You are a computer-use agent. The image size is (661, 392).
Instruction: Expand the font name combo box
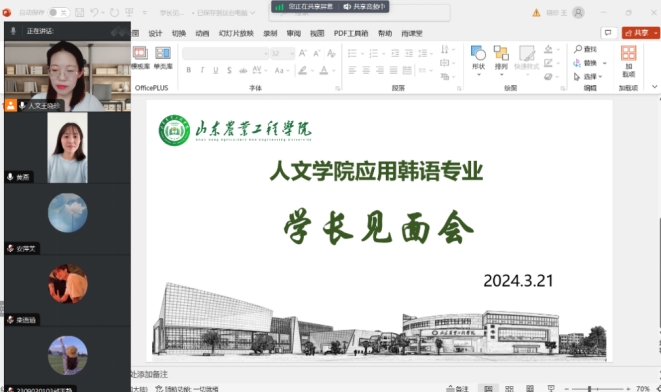tap(266, 54)
